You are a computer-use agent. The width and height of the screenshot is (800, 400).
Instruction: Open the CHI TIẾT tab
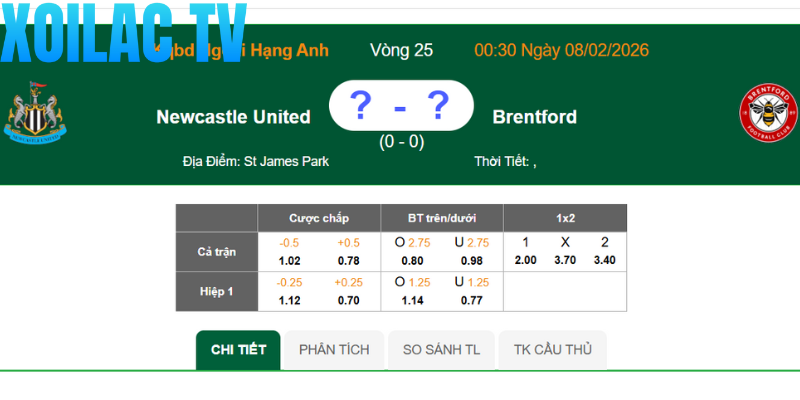239,350
